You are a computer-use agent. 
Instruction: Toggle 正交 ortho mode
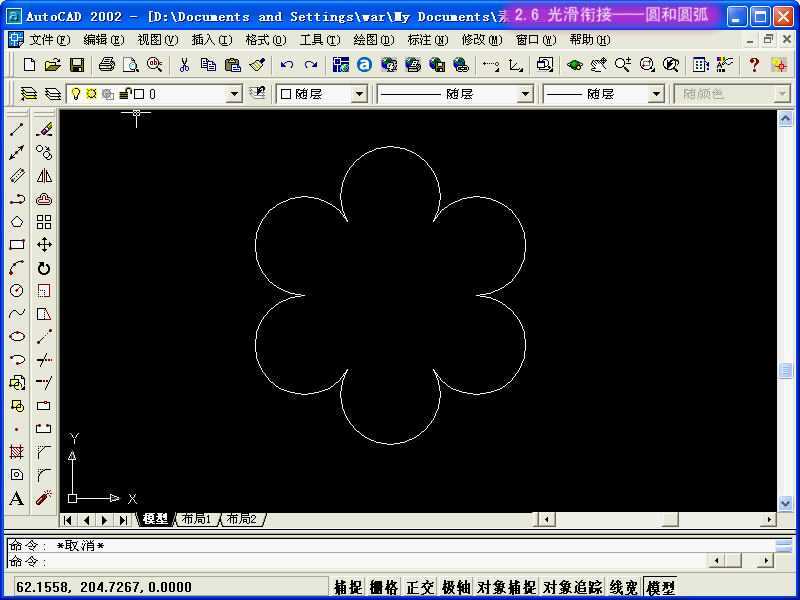pyautogui.click(x=419, y=587)
